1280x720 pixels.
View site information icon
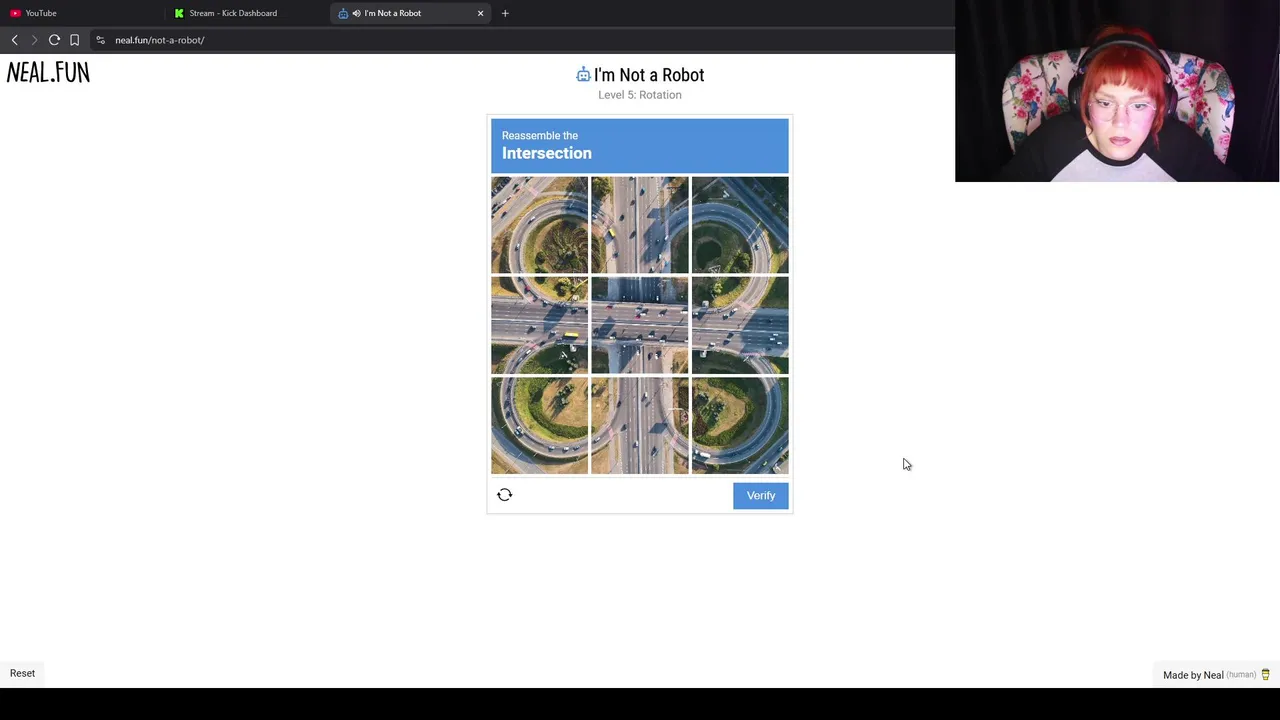click(x=100, y=40)
